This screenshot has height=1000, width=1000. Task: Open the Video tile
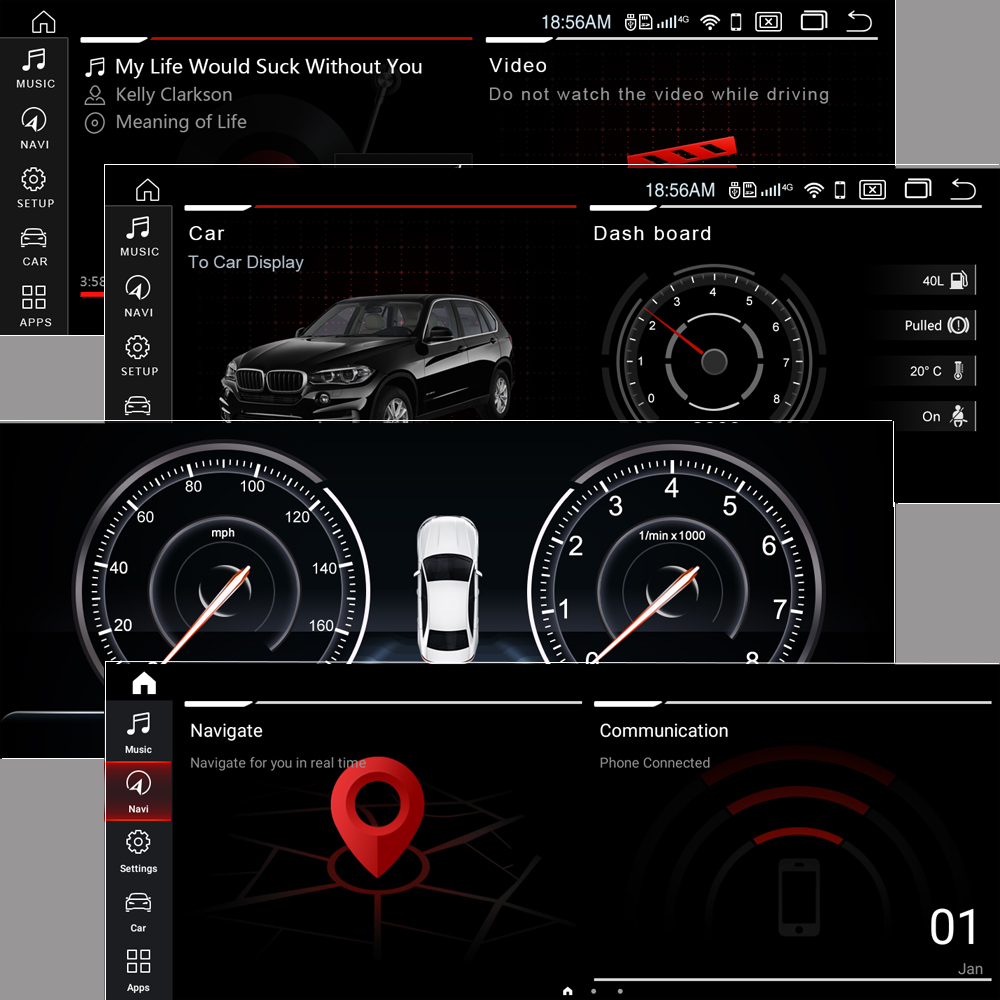pos(518,66)
